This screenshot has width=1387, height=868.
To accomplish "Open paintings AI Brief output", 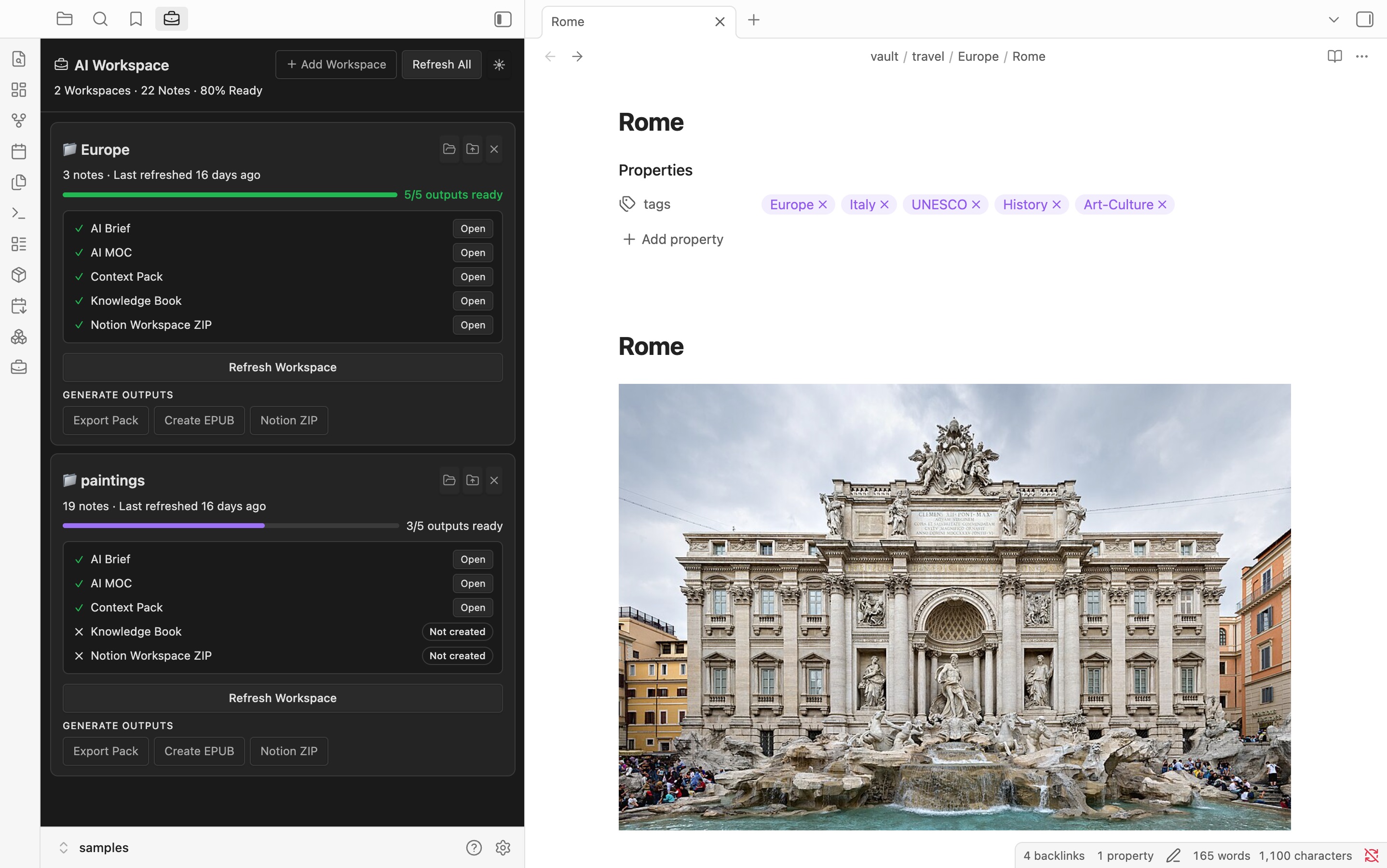I will 473,559.
